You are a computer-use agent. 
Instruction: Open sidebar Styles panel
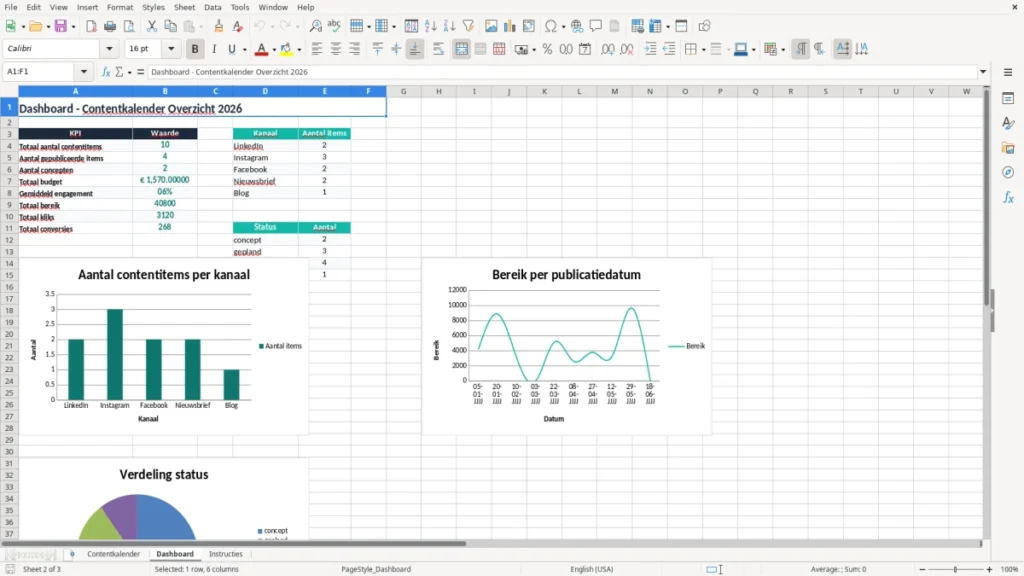(1008, 123)
